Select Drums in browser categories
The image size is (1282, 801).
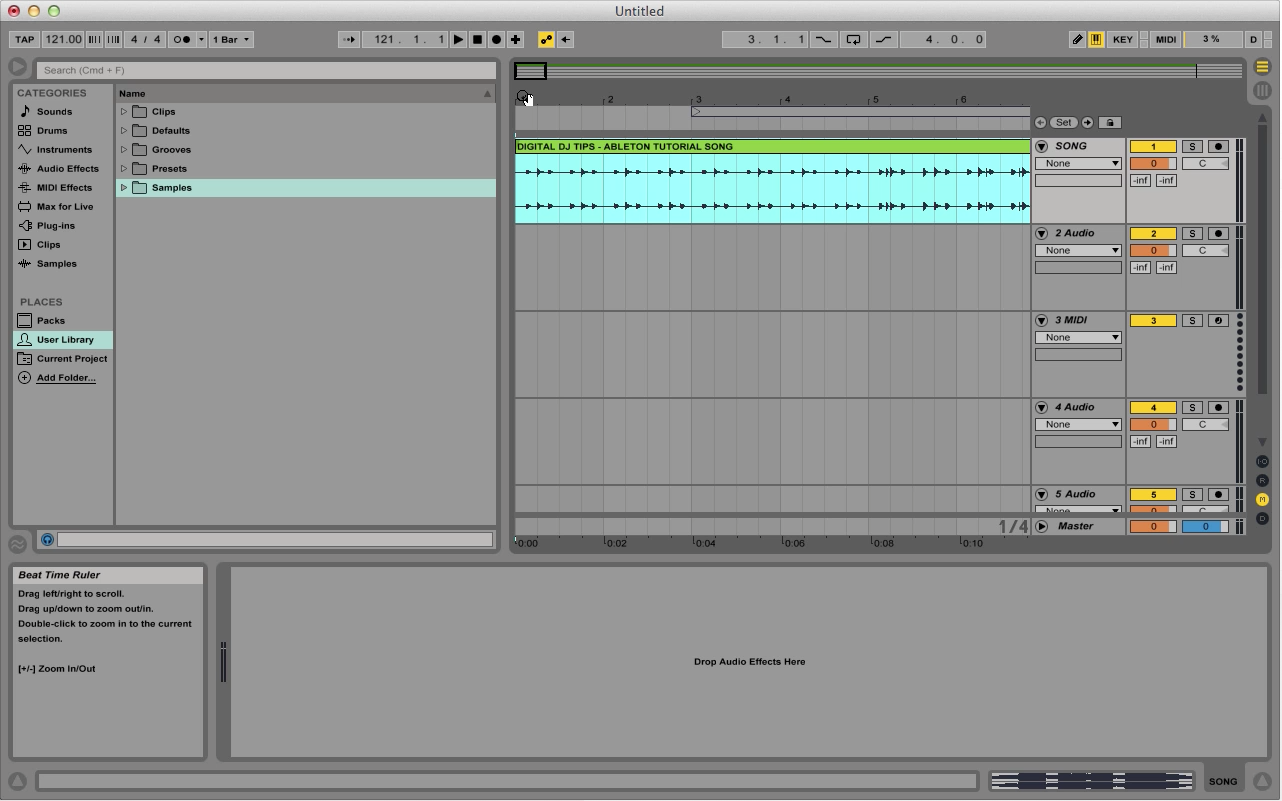[x=52, y=131]
